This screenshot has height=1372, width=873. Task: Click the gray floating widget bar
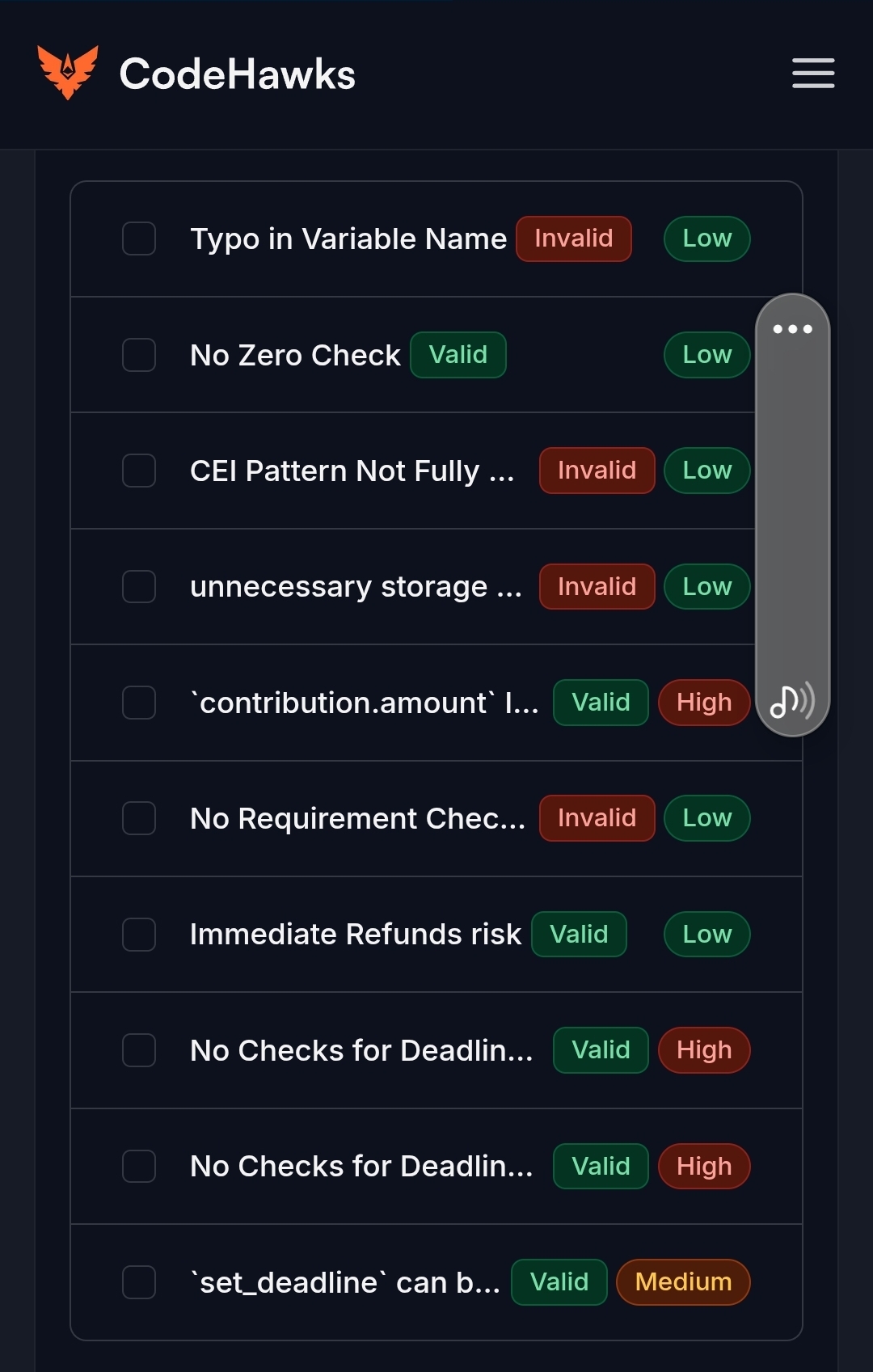pyautogui.click(x=792, y=515)
